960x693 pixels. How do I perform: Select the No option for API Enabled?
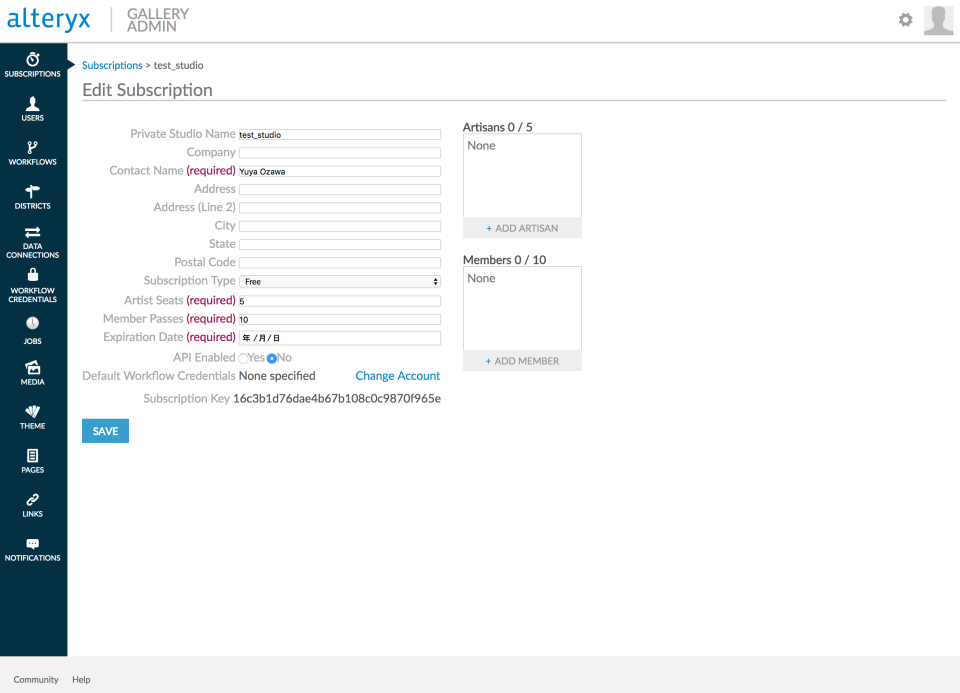pos(271,357)
